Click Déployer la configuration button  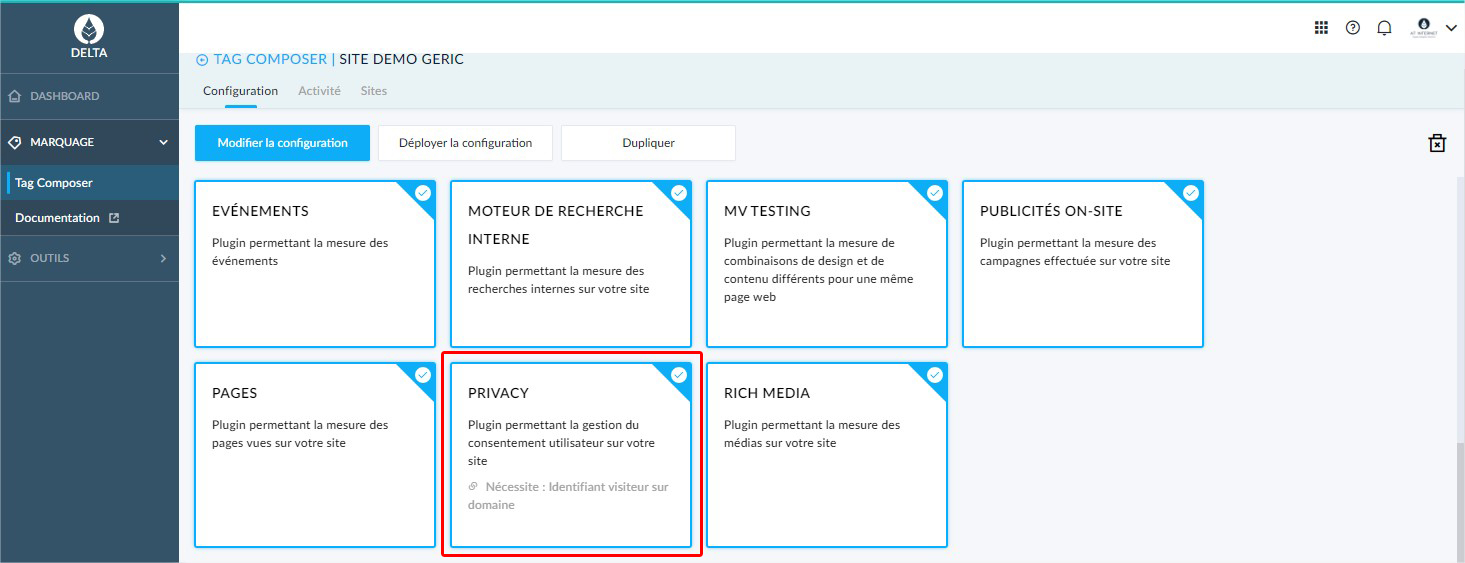tap(465, 143)
